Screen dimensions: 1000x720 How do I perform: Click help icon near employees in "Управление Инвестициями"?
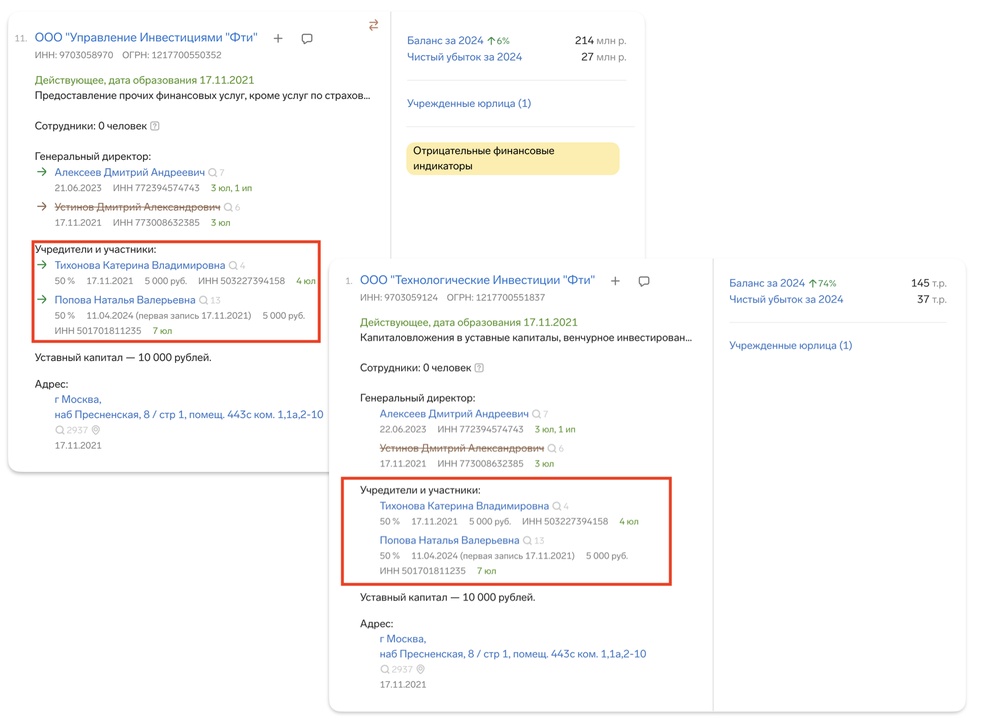(x=155, y=126)
